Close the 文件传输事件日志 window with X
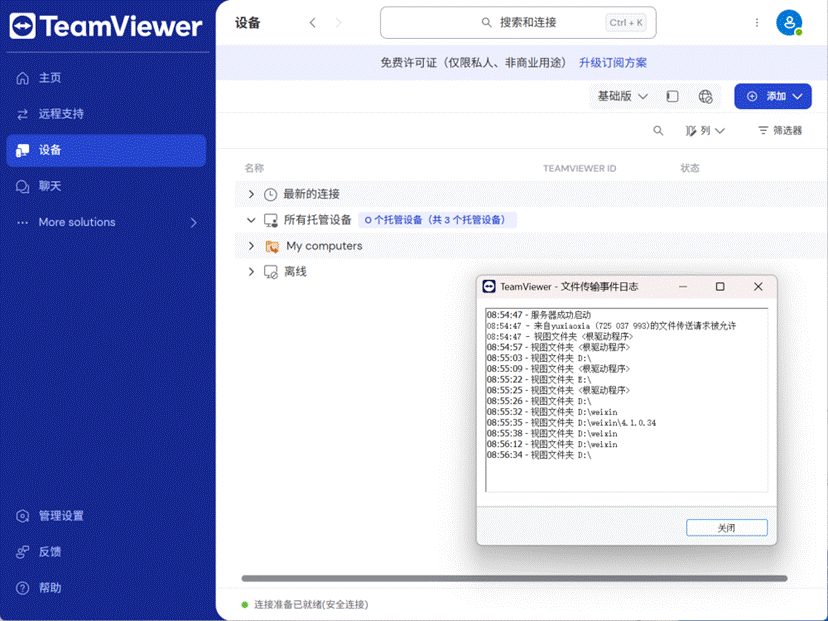 tap(758, 287)
